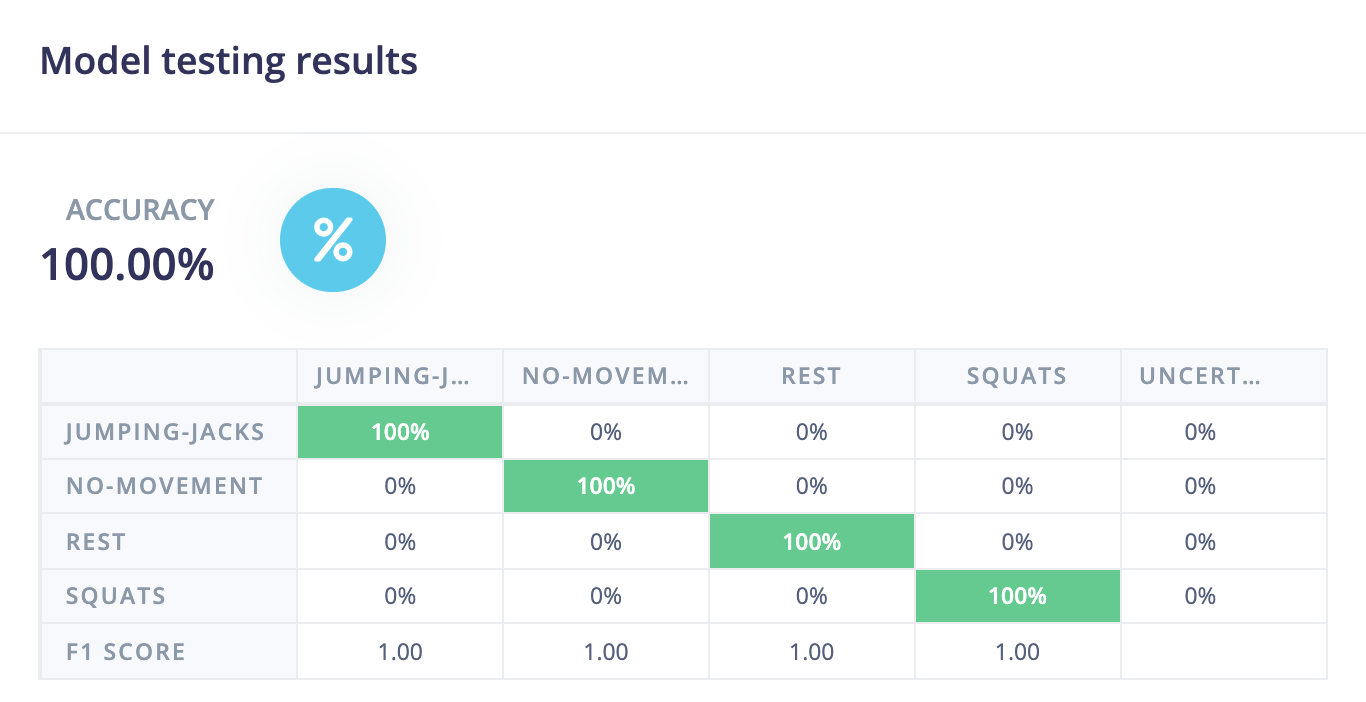
Task: Click the F1 SCORE row label
Action: [126, 652]
